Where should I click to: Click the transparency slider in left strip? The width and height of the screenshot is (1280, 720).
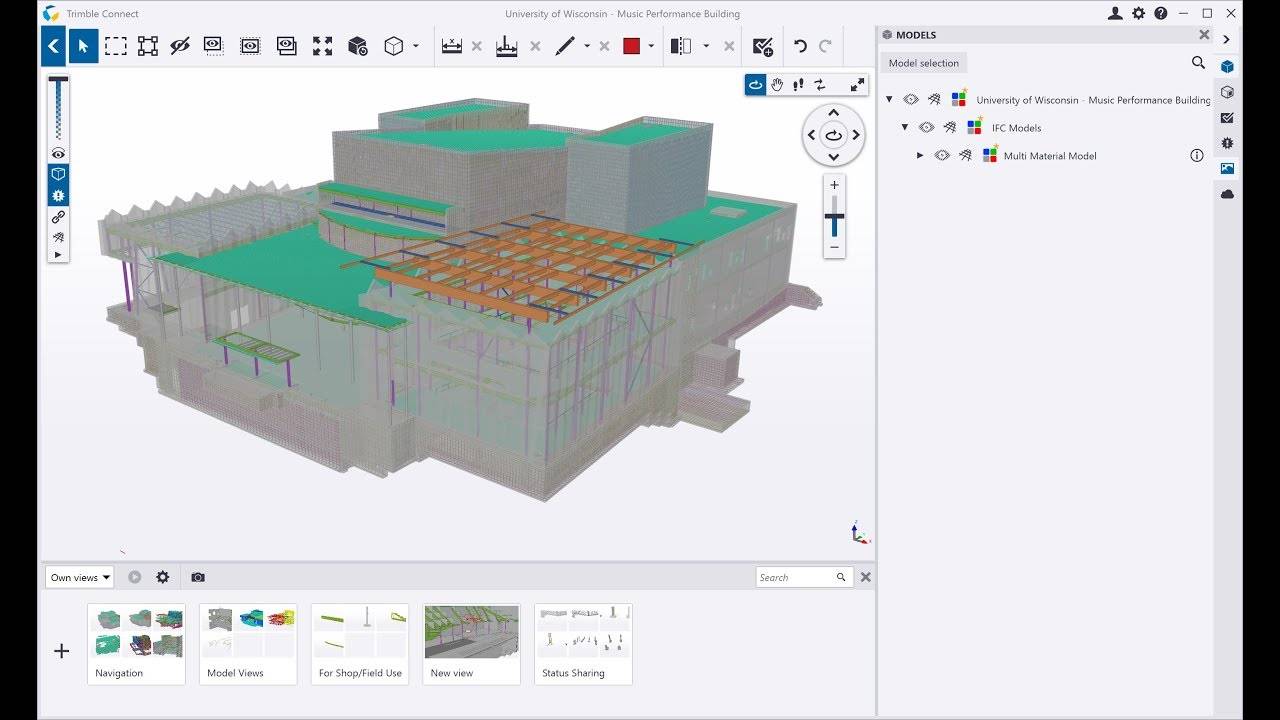(x=58, y=108)
